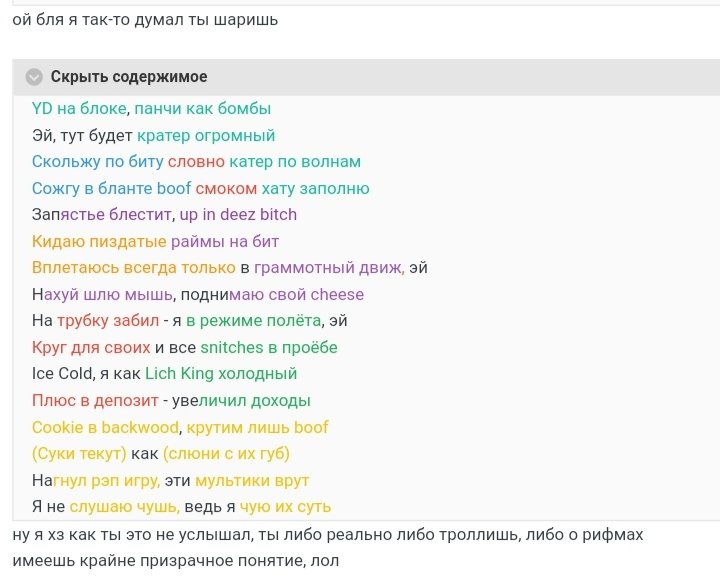Click the line ending with 'свой cheese'

197,294
